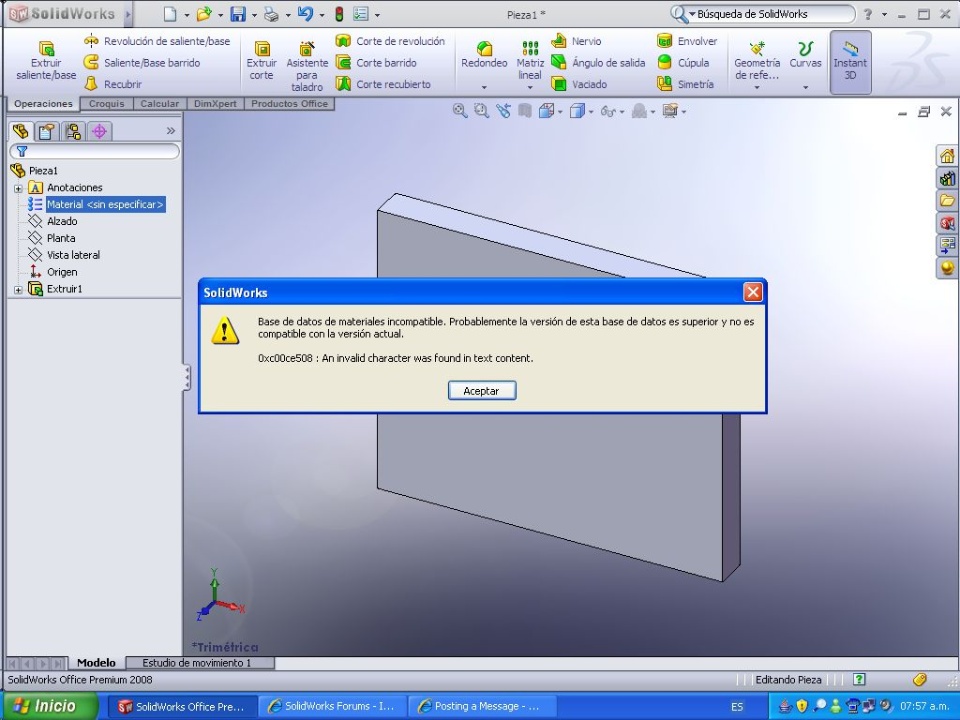The image size is (960, 720).
Task: Click the Open file icon
Action: [204, 14]
